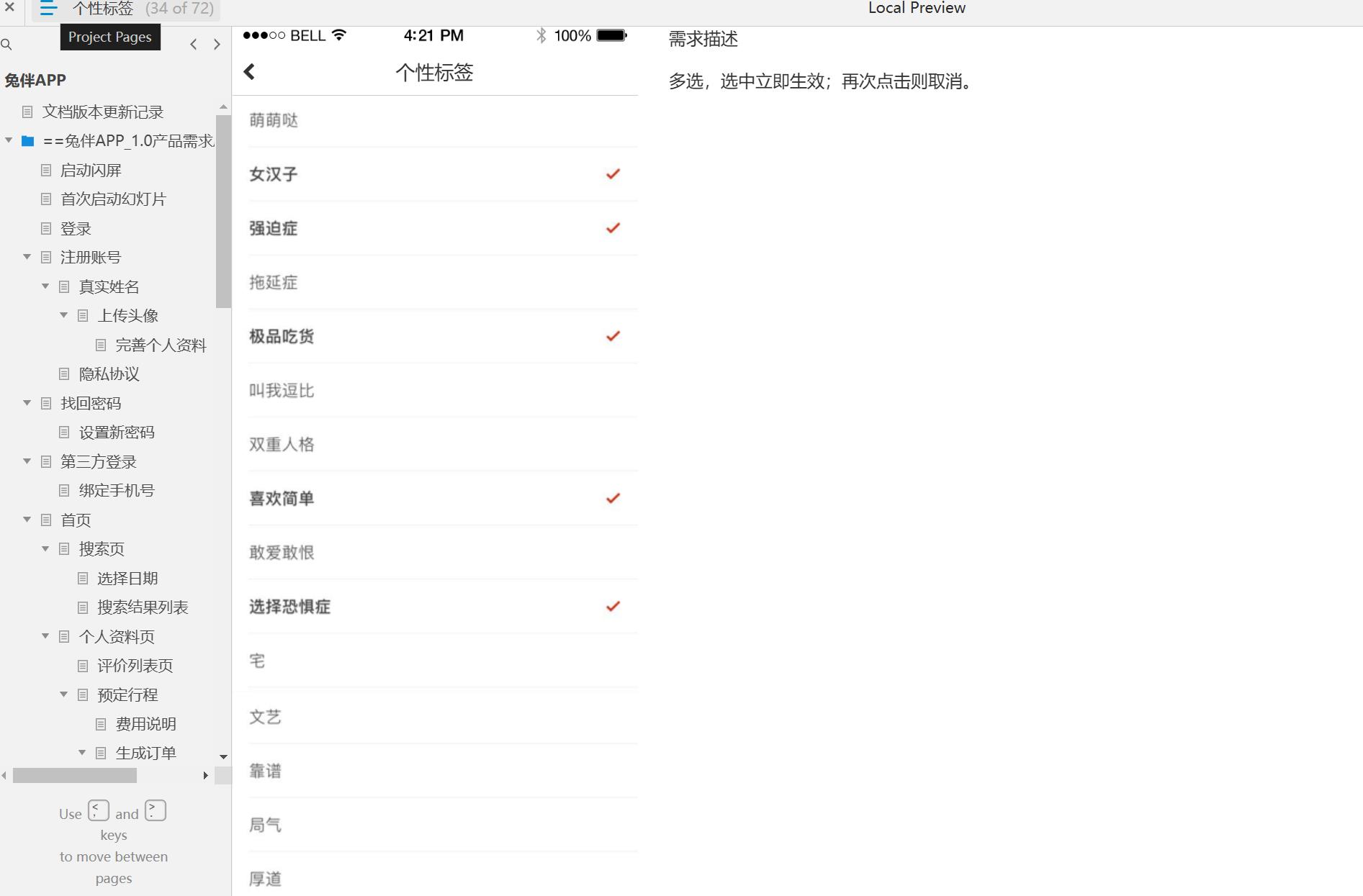This screenshot has width=1363, height=896.
Task: Collapse the 注册账号 tree node
Action: pyautogui.click(x=27, y=257)
